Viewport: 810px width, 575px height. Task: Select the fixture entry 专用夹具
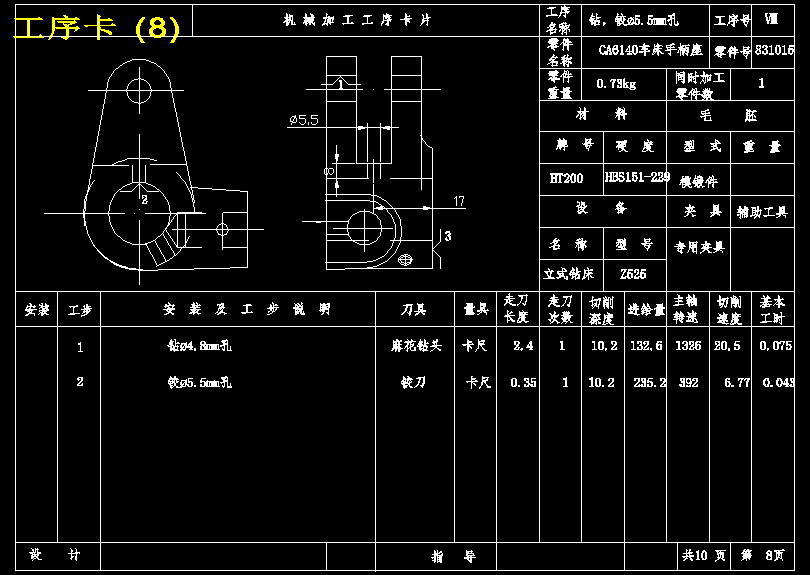pyautogui.click(x=699, y=247)
